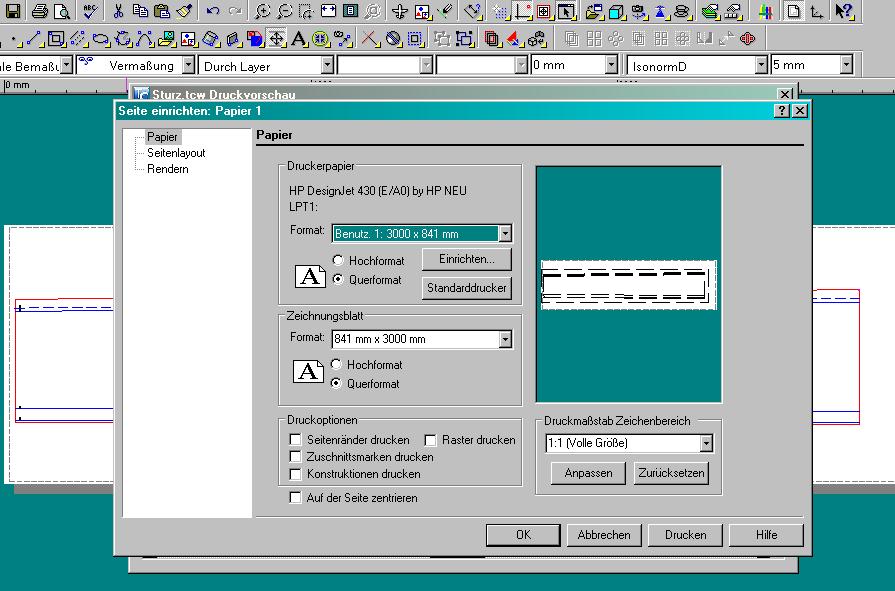The height and width of the screenshot is (591, 895).
Task: Open the IsonormD font dropdown
Action: pos(761,66)
